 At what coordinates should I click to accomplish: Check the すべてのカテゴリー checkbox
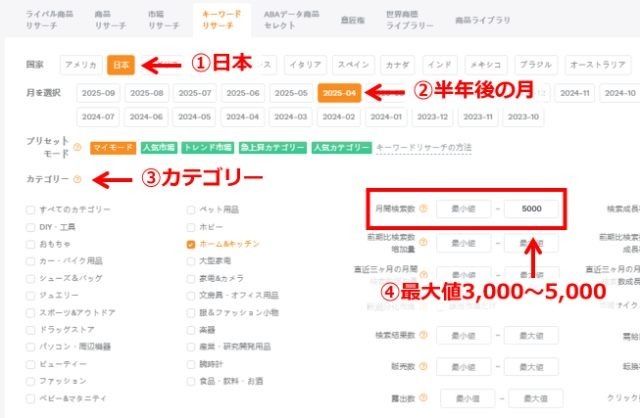30,210
